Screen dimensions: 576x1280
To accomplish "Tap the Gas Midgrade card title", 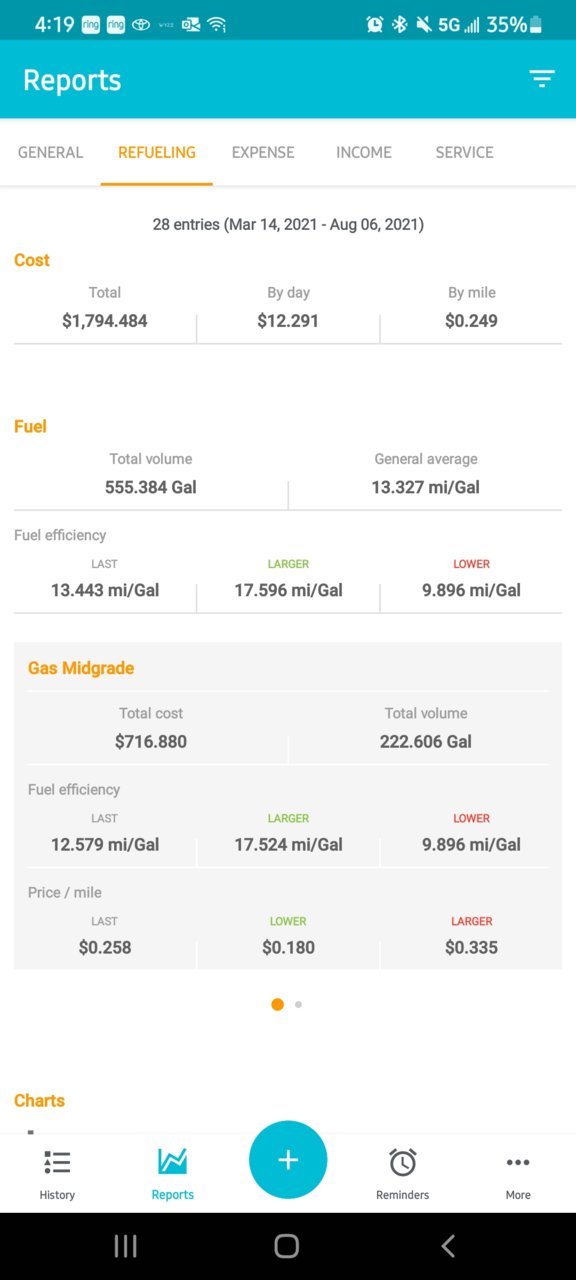I will point(81,668).
